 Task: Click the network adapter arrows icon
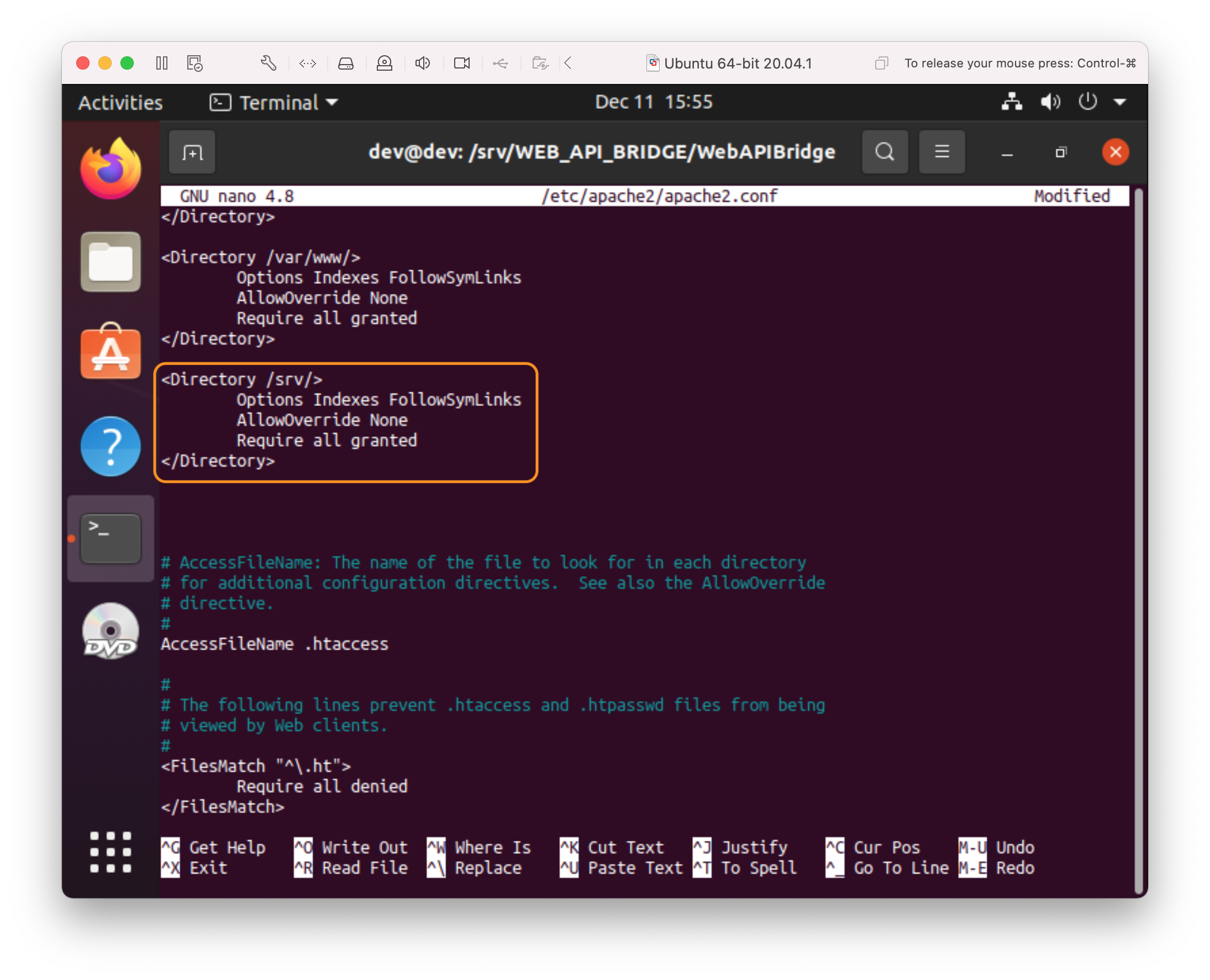pos(307,63)
